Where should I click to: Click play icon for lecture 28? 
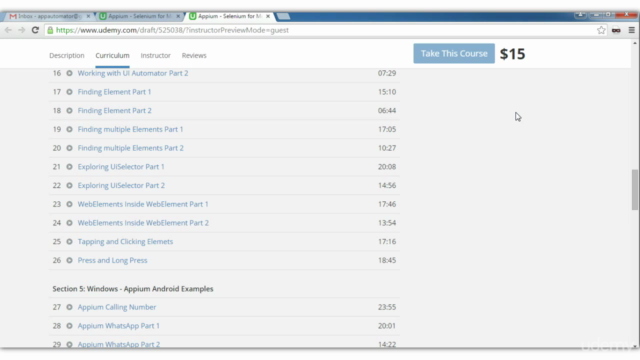tap(69, 326)
